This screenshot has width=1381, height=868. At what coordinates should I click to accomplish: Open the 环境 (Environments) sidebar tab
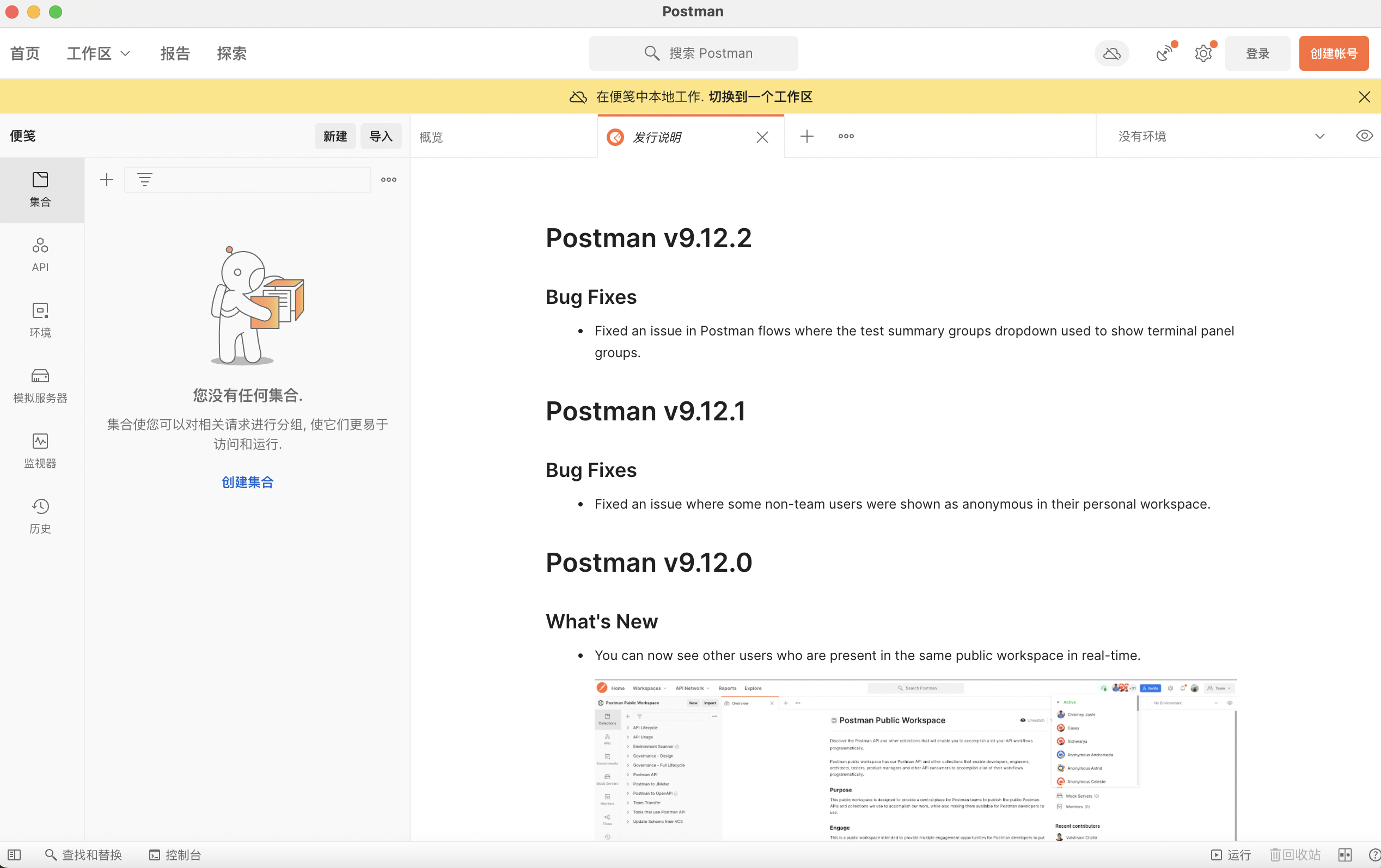click(40, 321)
